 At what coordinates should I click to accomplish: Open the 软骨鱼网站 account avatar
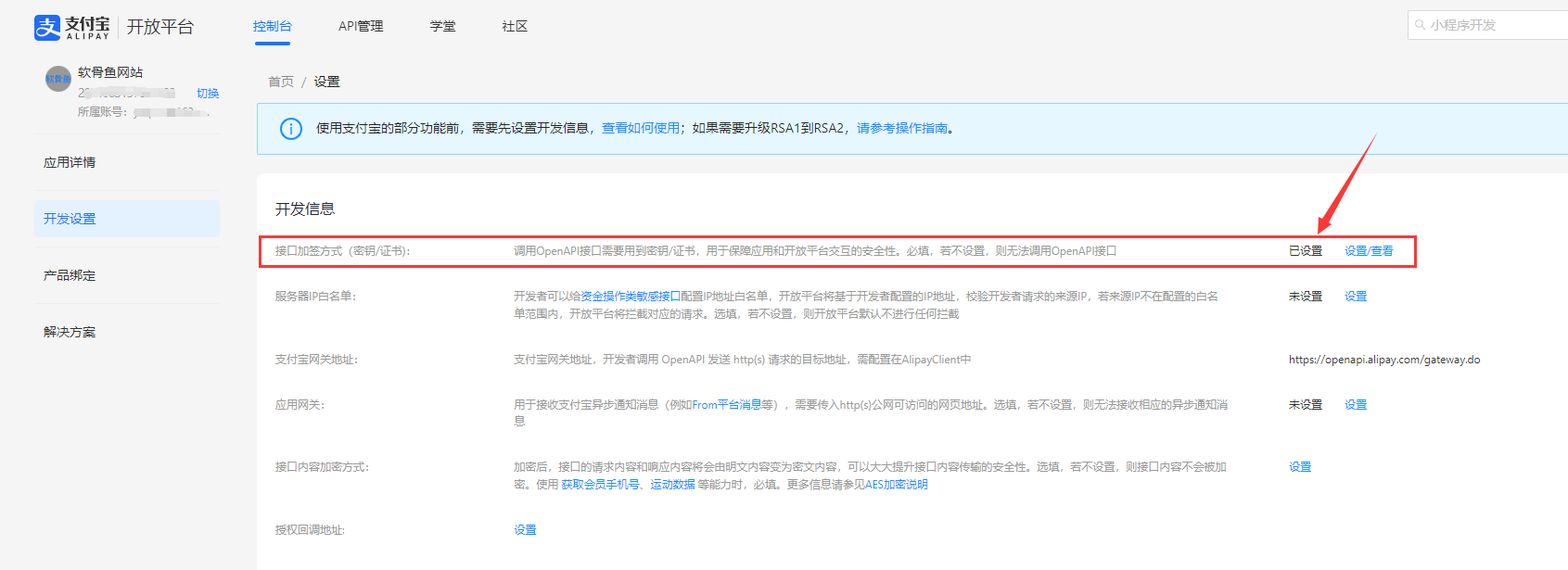[57, 79]
